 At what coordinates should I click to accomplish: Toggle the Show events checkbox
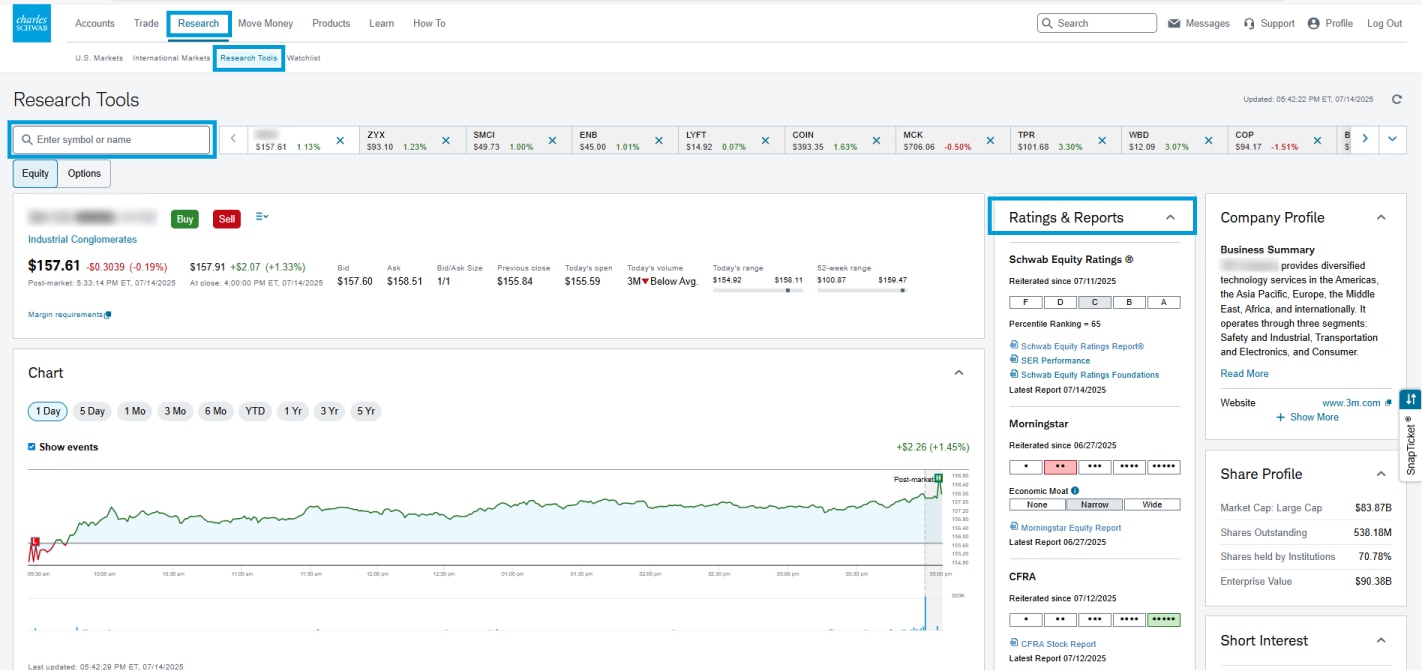click(32, 447)
